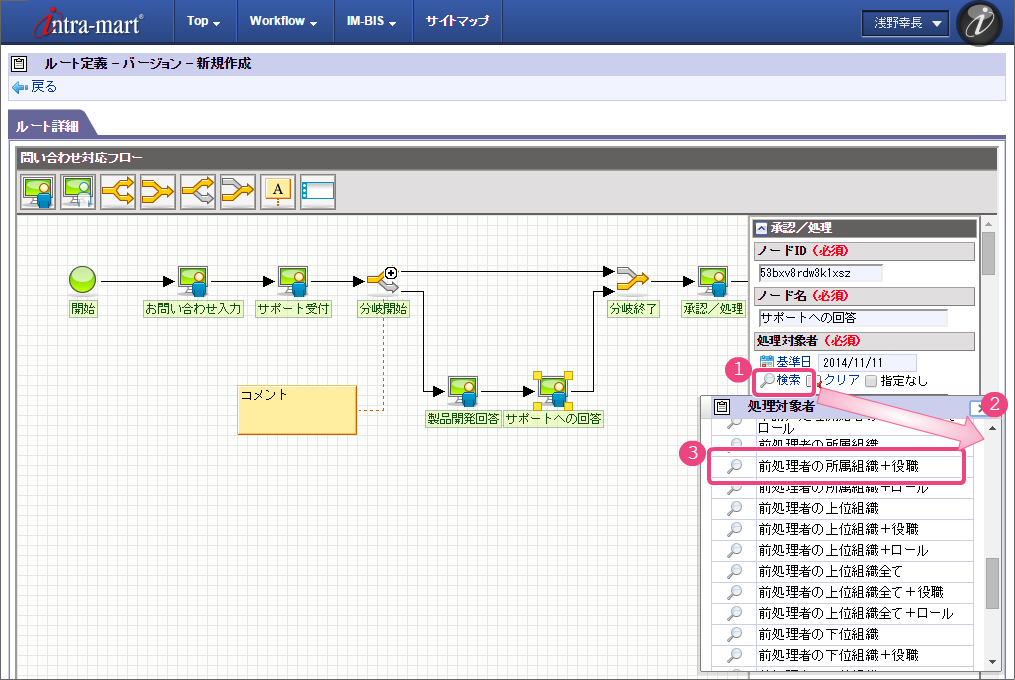Select the comment 'A' toolbar icon
Screen dimensions: 1015x680
click(278, 192)
